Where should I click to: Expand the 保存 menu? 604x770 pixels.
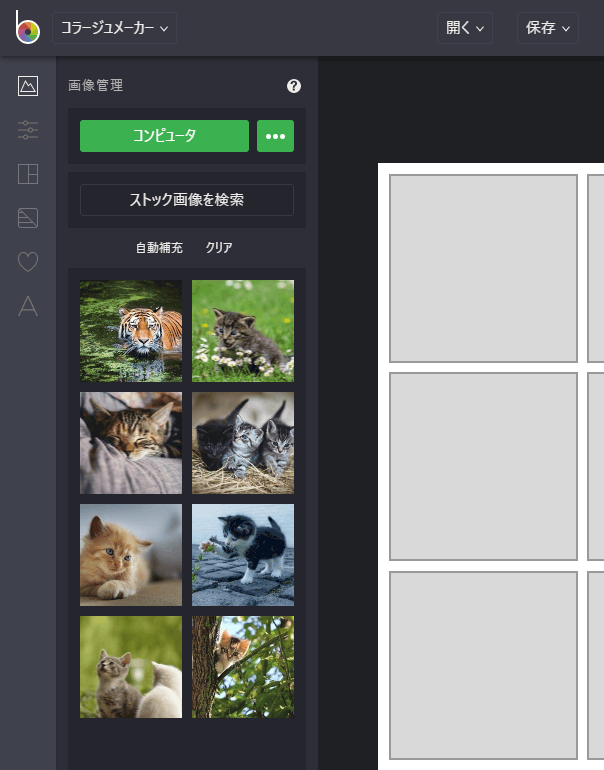pos(548,28)
